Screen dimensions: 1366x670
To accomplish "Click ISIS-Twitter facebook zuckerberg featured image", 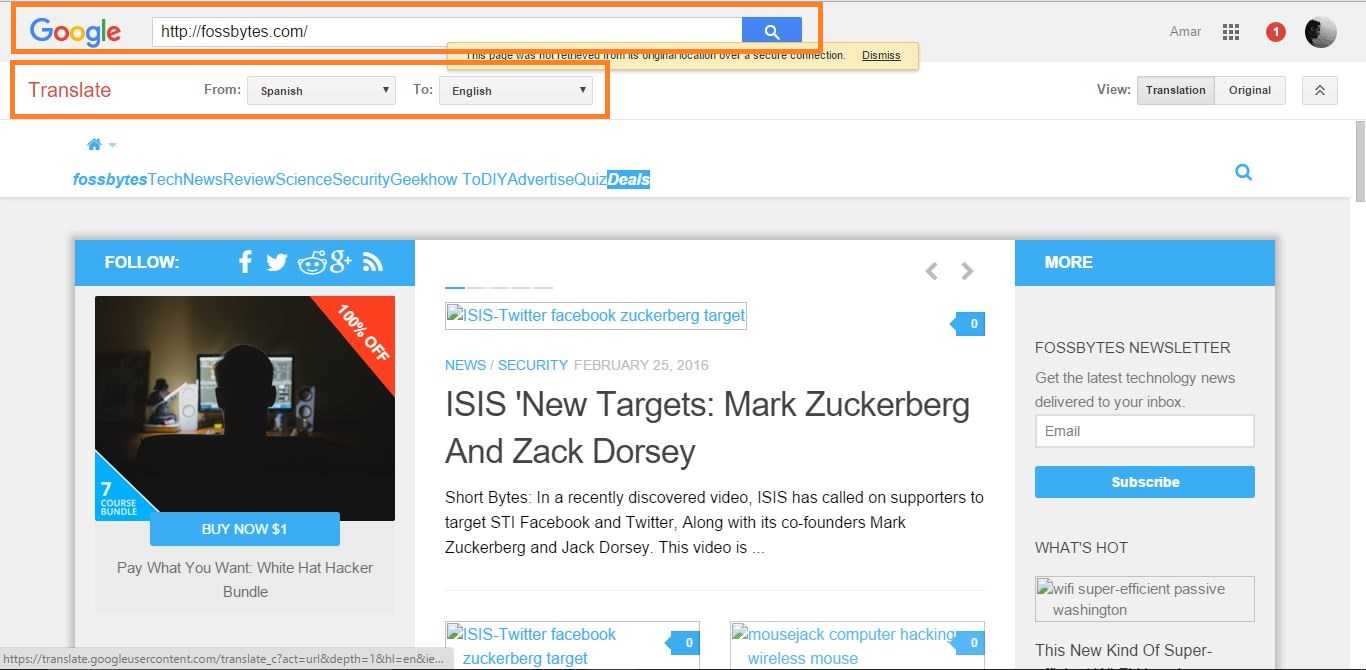I will (x=596, y=316).
